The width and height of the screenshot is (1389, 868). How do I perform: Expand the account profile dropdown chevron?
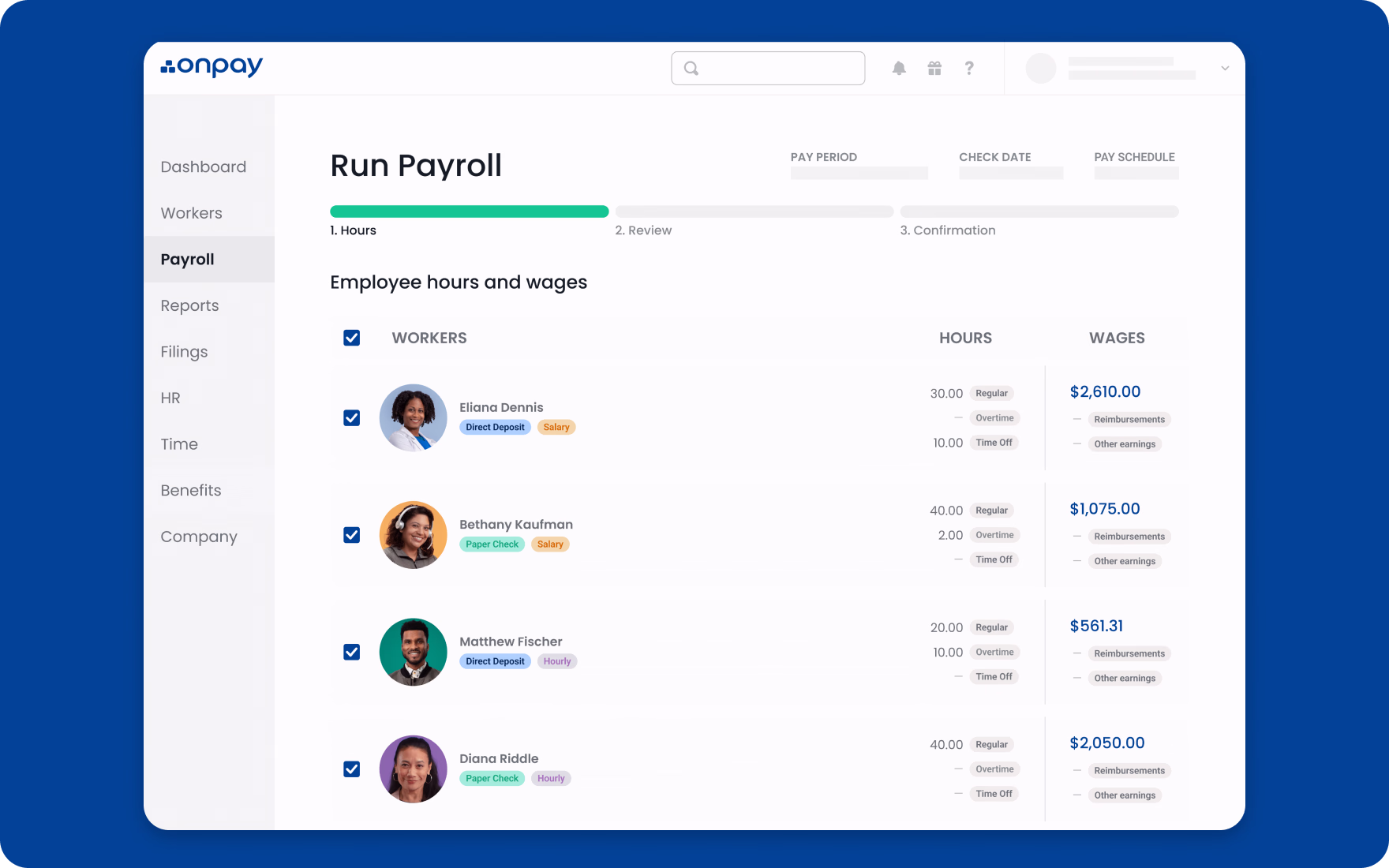click(x=1224, y=68)
